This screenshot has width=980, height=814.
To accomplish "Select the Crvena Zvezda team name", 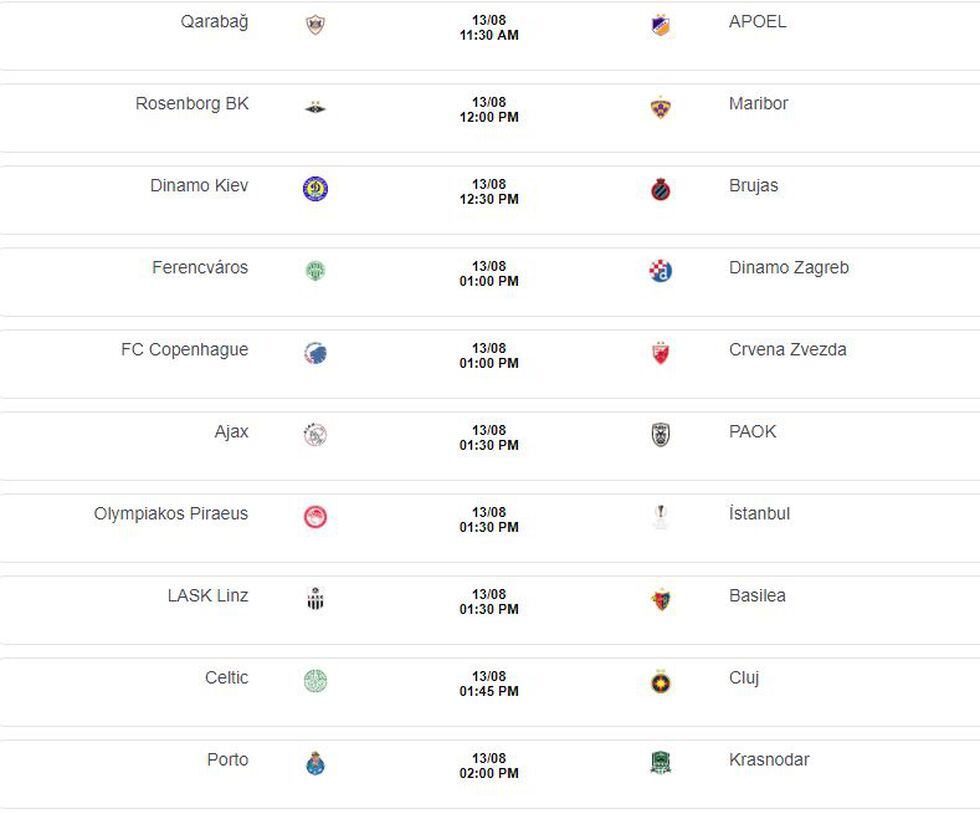I will coord(787,349).
